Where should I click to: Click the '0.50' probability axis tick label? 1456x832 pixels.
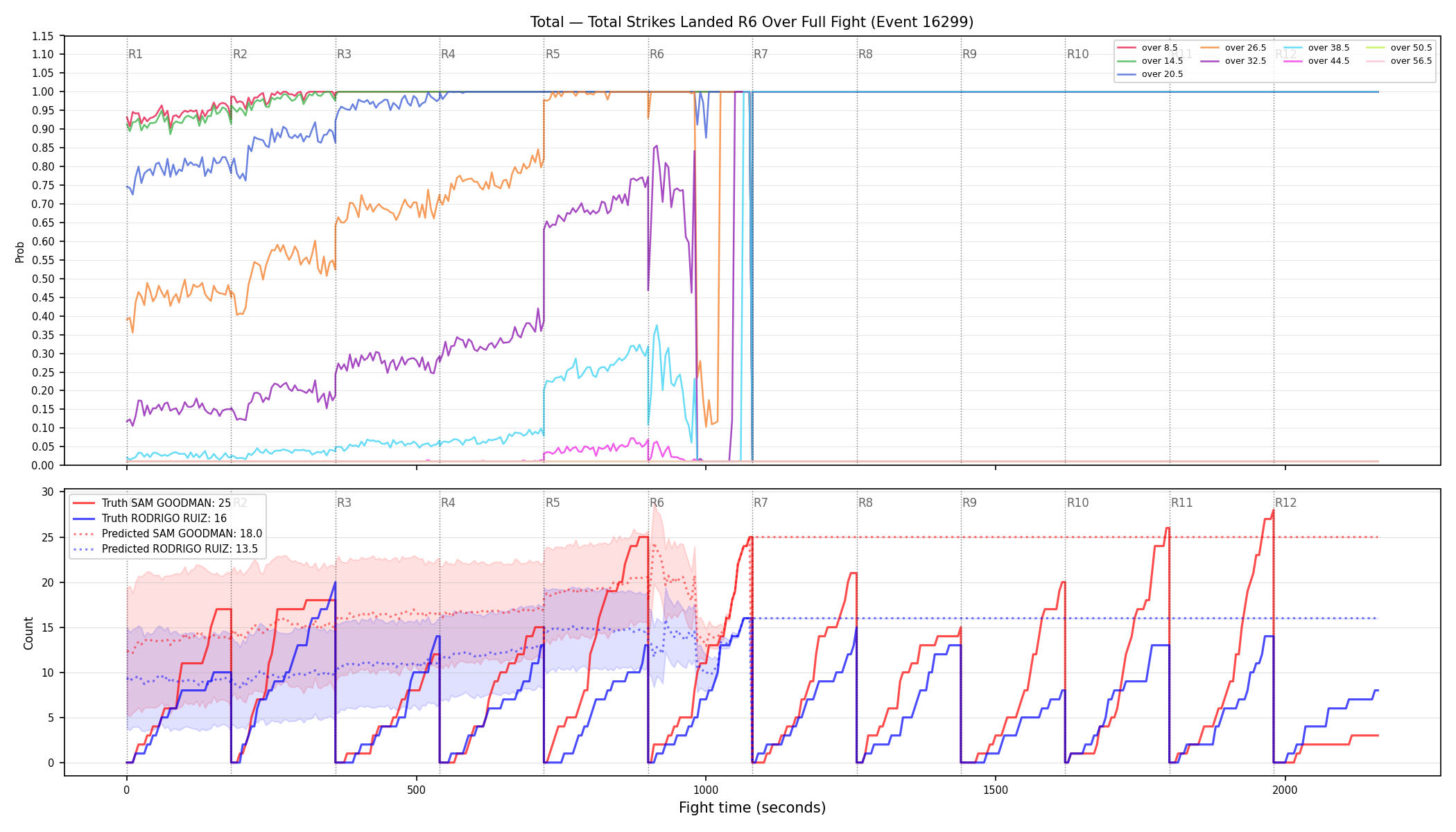pos(43,279)
